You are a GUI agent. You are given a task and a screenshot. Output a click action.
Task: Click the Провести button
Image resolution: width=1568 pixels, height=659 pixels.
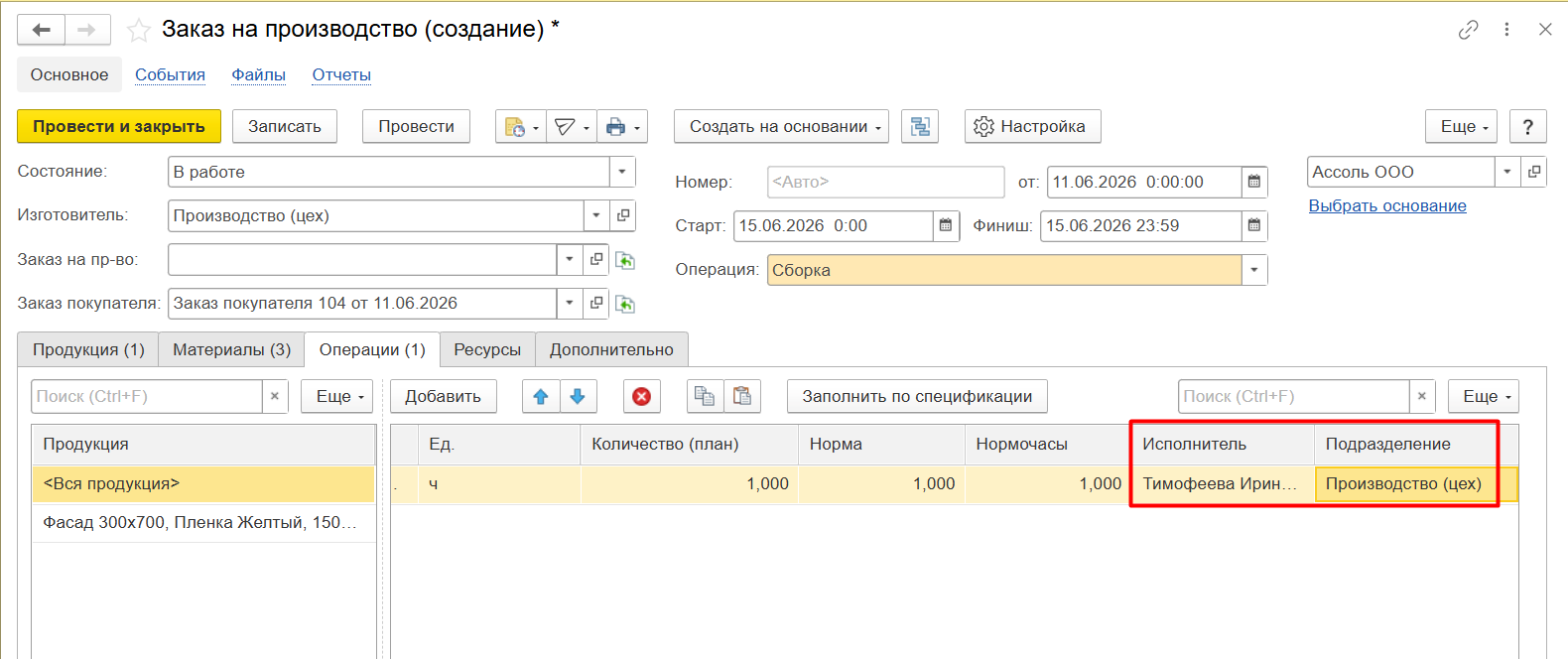pyautogui.click(x=416, y=127)
